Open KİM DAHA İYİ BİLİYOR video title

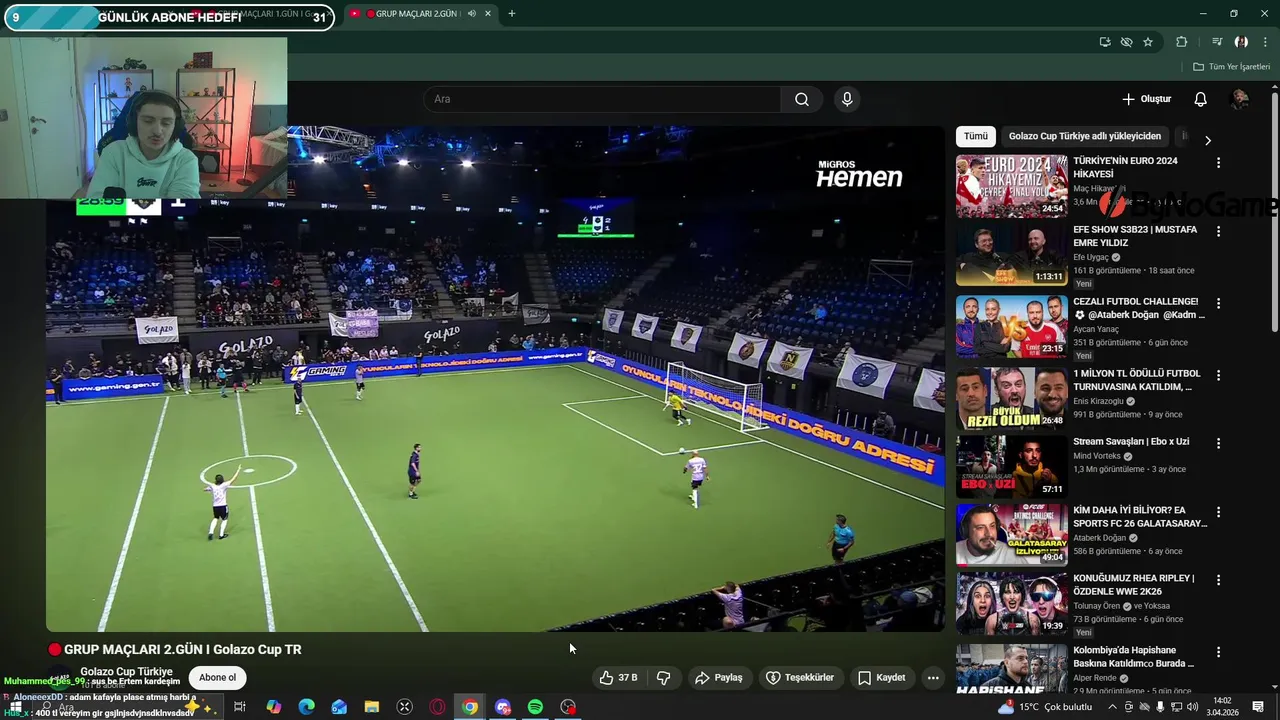(1140, 517)
